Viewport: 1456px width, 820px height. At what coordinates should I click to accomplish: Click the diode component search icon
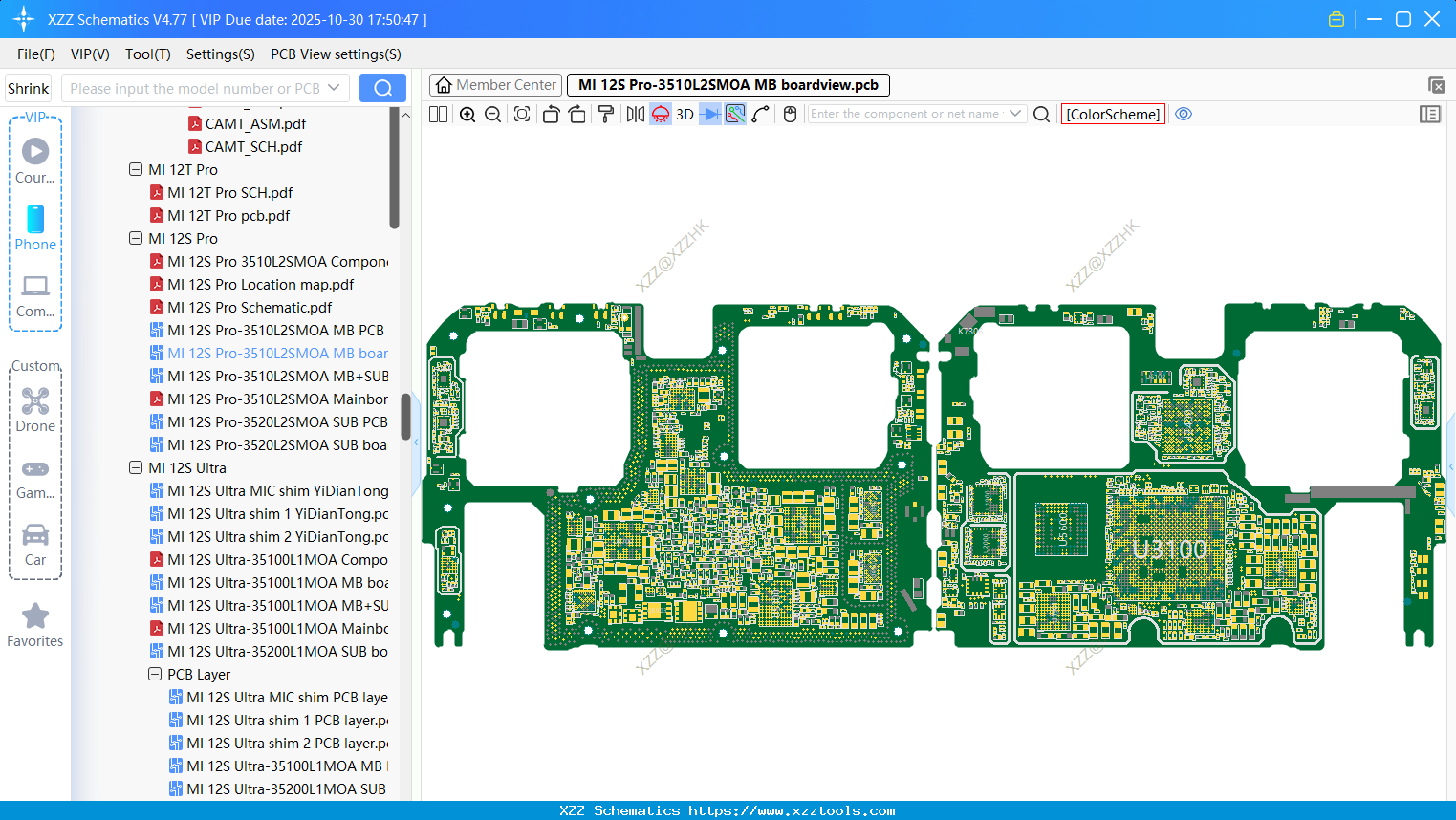(x=709, y=114)
